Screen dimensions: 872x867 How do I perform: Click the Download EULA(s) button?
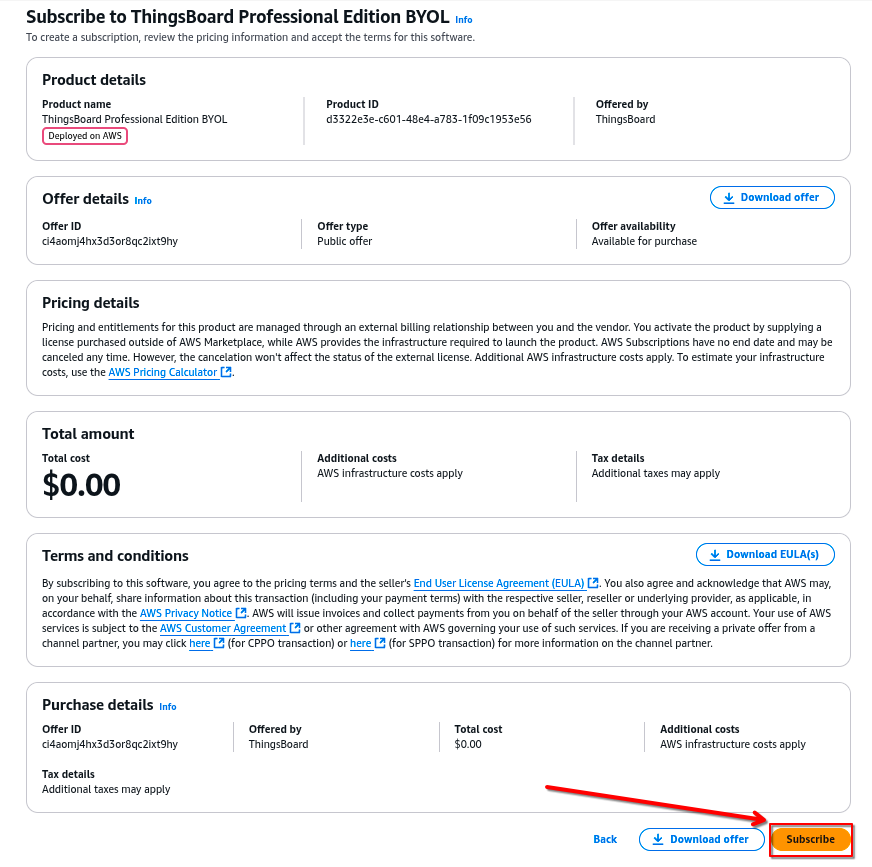[x=765, y=554]
